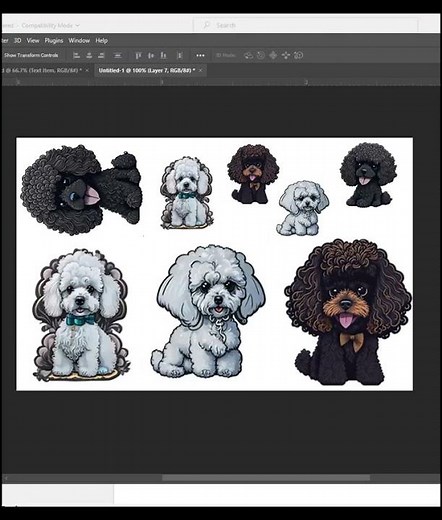
Task: Select the small white poodle with teal bow
Action: coord(186,193)
